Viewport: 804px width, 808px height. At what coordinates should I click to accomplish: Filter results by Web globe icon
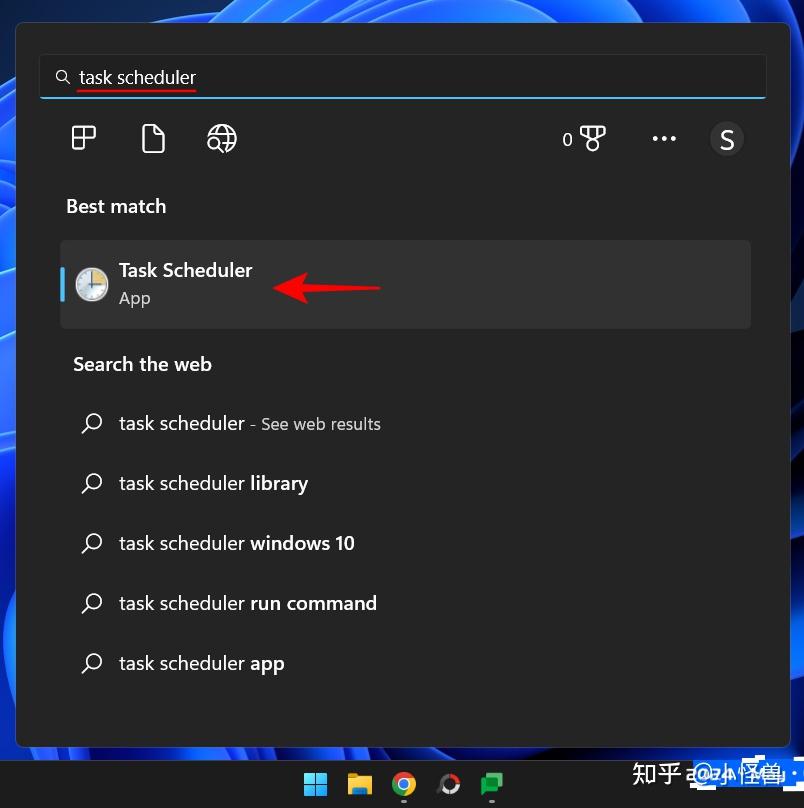tap(222, 138)
